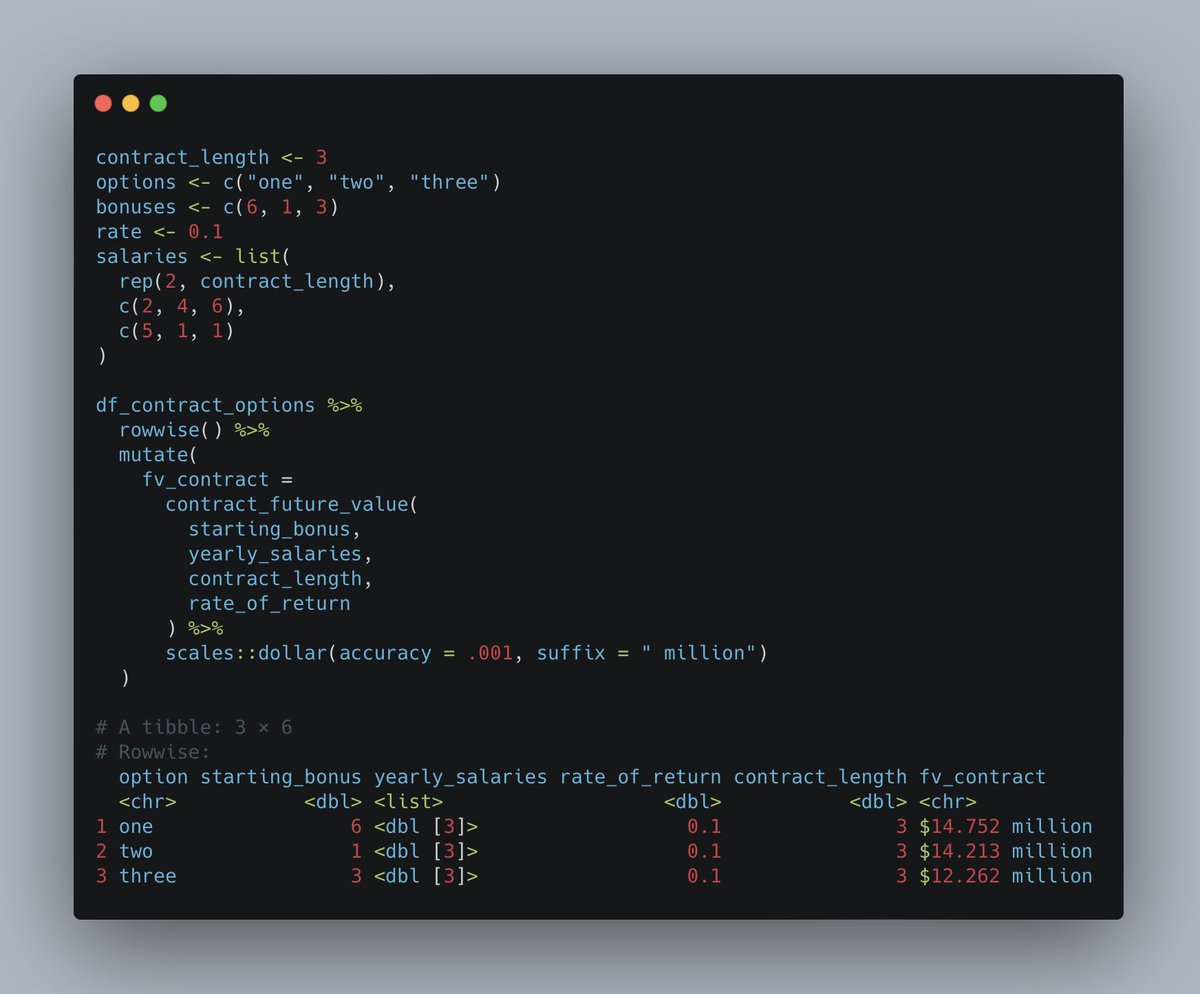Click "contract_future_value(" function name
Viewport: 1200px width, 994px height.
[292, 504]
